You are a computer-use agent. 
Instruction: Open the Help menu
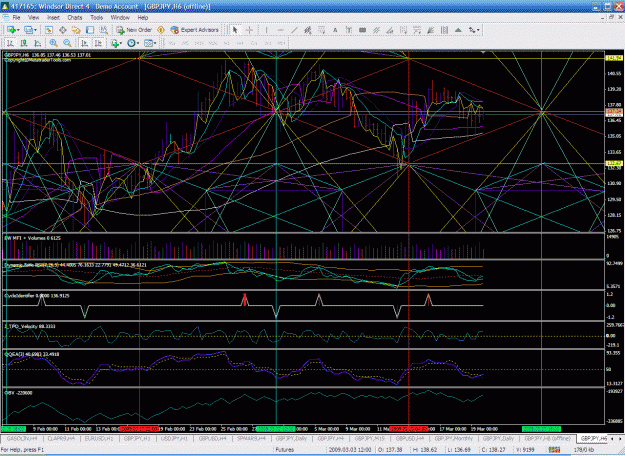click(x=143, y=18)
